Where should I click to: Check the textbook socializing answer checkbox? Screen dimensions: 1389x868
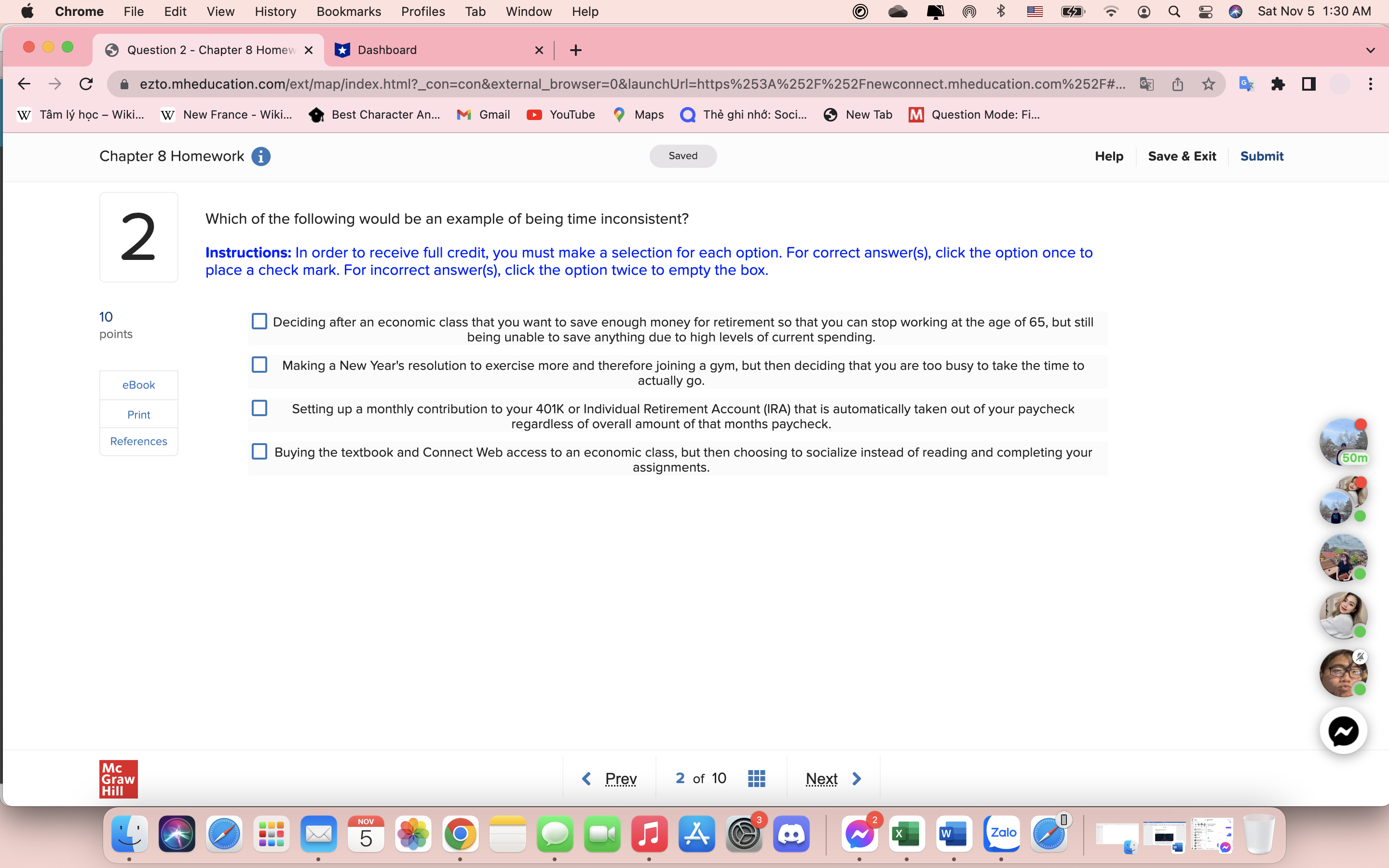(x=259, y=451)
